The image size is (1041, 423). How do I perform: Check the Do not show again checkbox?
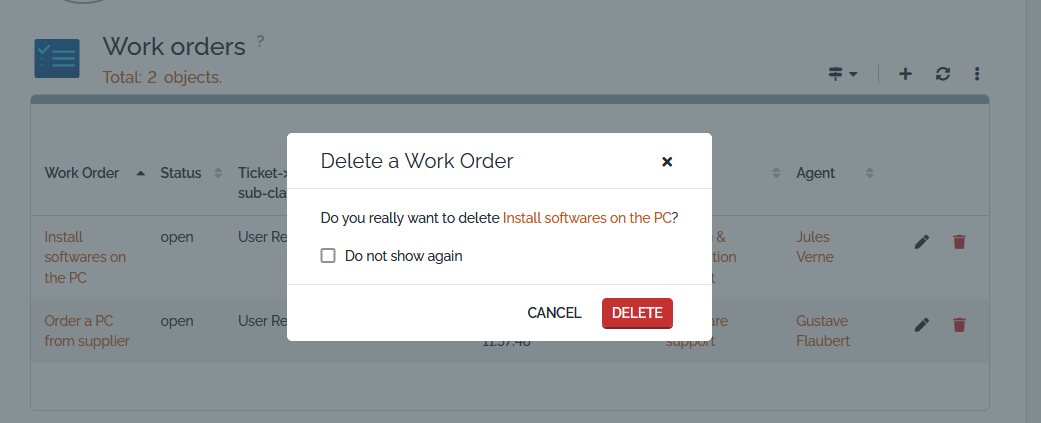pyautogui.click(x=328, y=256)
